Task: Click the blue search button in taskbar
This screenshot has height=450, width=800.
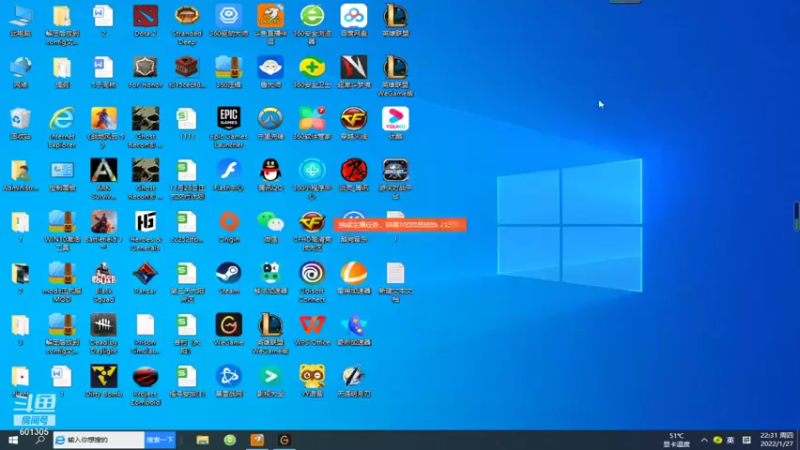Action: [x=160, y=440]
